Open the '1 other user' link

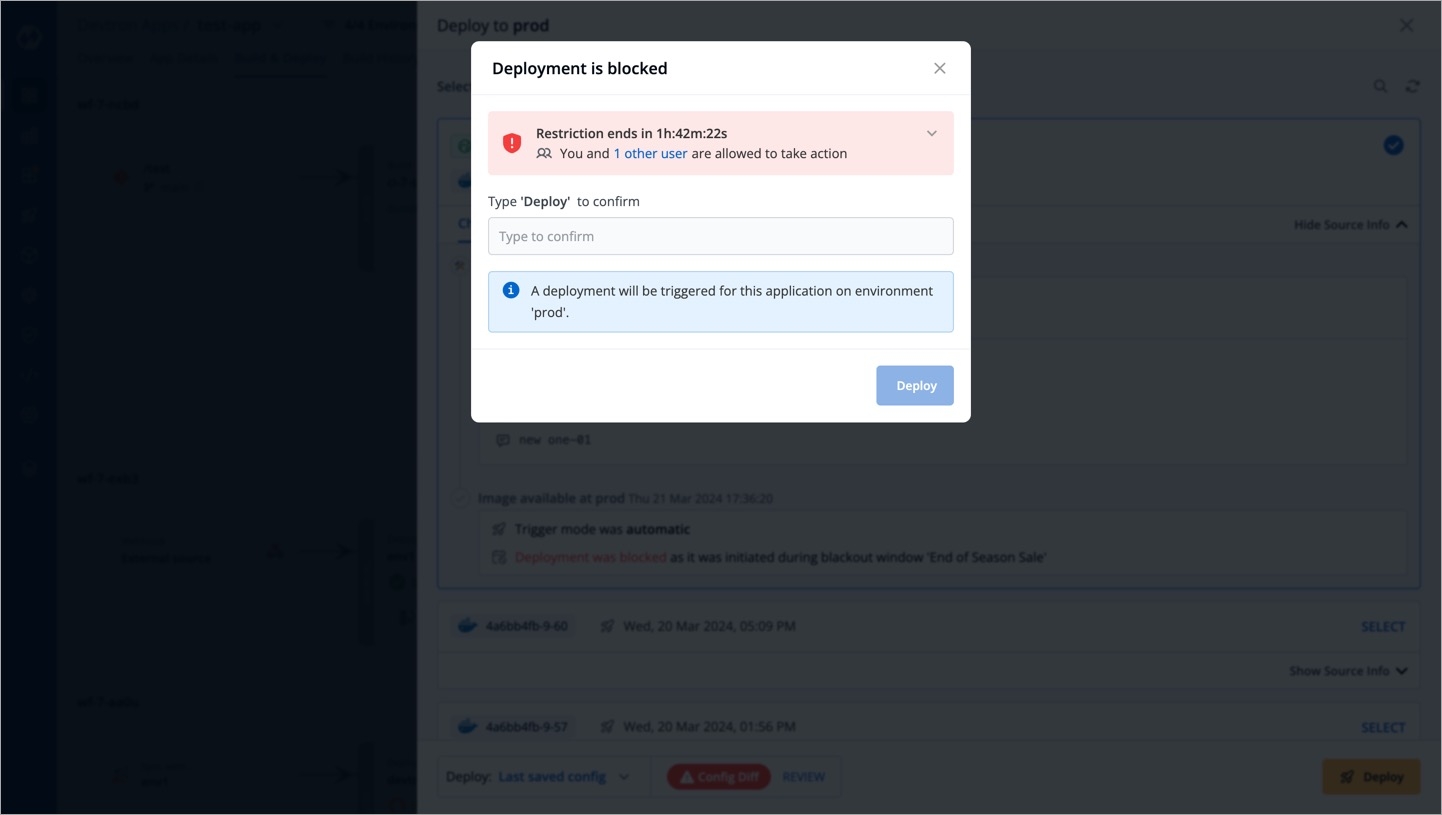(x=650, y=153)
